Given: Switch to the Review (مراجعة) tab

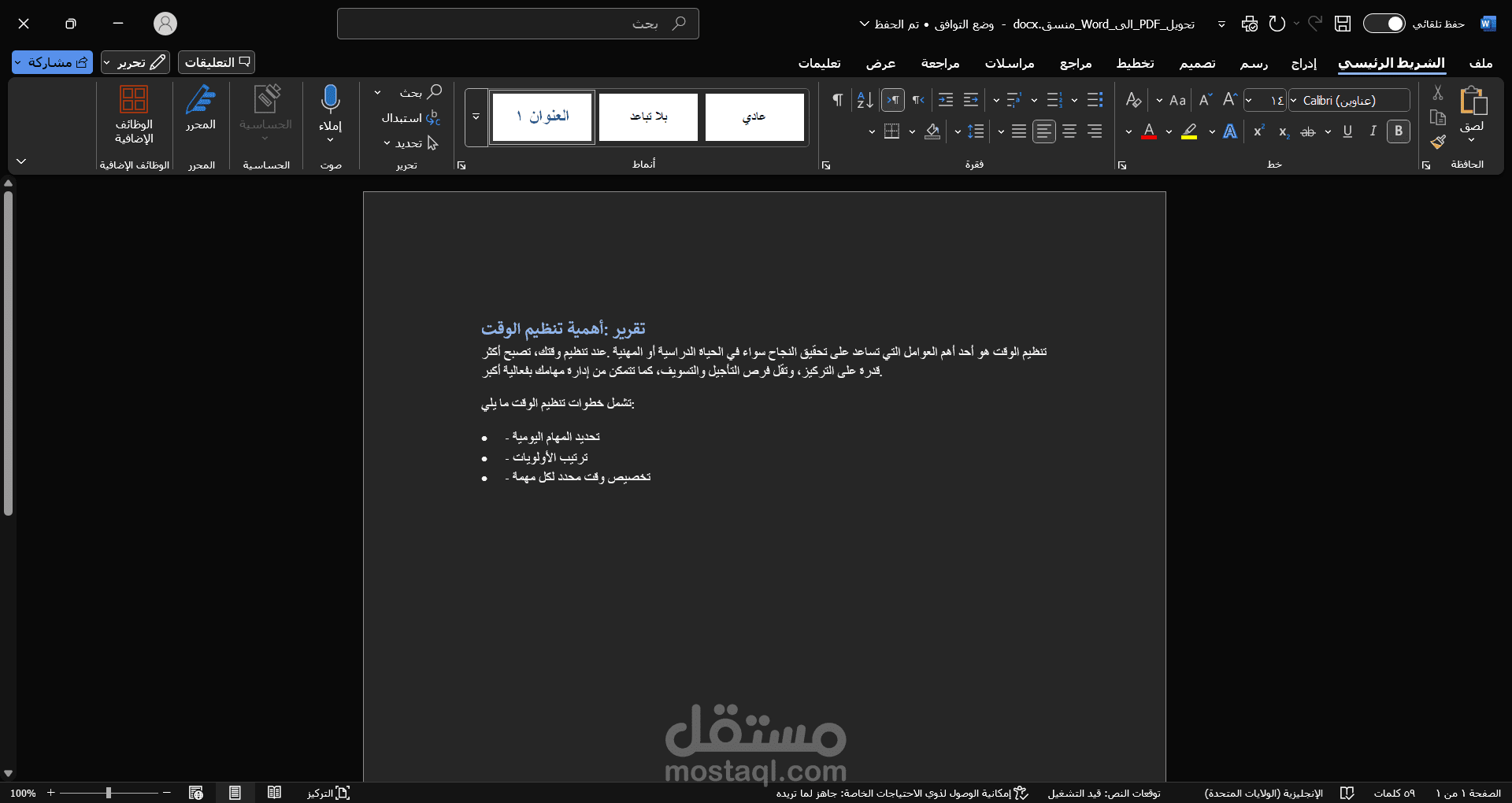Looking at the screenshot, I should tap(940, 63).
